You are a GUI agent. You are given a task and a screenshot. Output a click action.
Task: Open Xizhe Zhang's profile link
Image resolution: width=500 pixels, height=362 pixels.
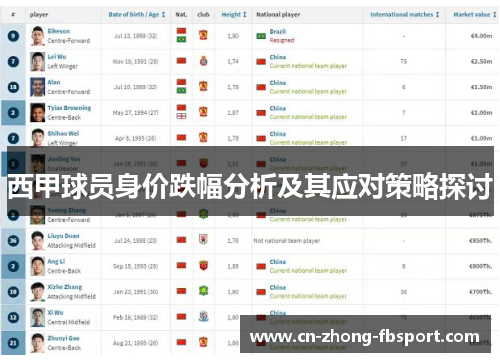point(65,287)
